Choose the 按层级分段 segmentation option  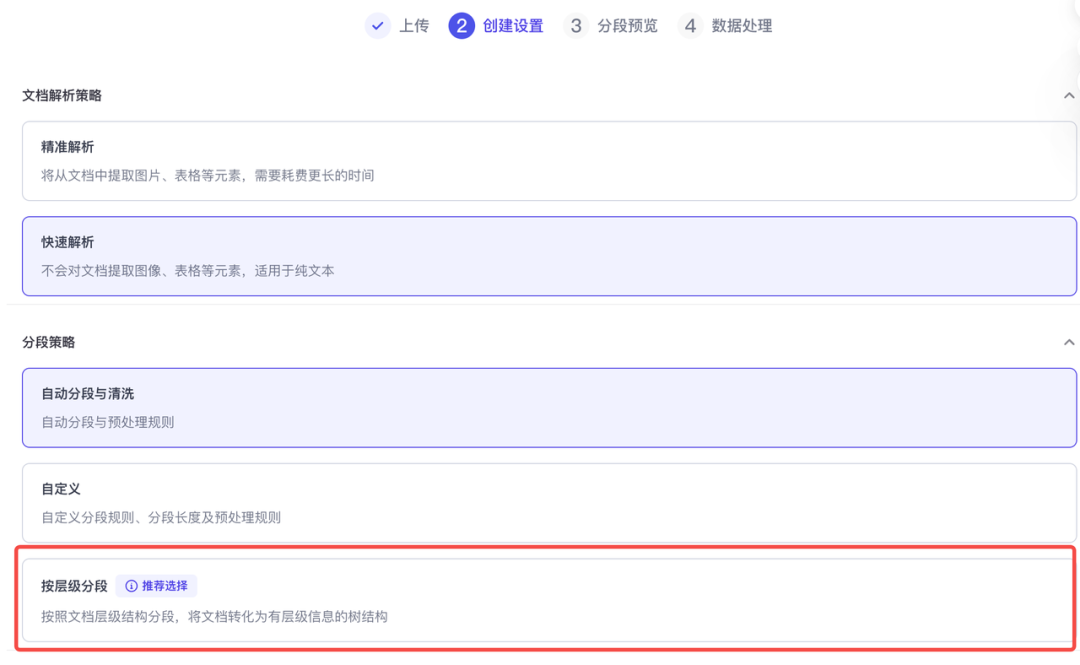pos(549,600)
